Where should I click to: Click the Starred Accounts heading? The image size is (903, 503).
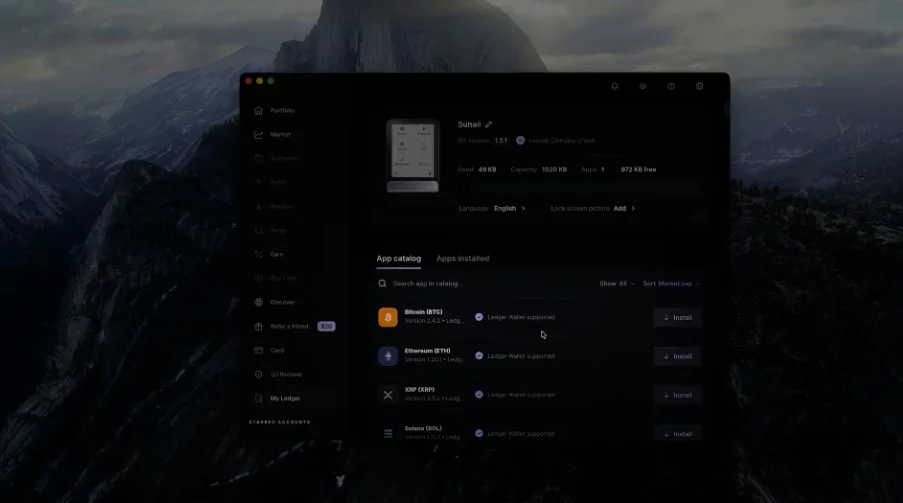pyautogui.click(x=279, y=422)
